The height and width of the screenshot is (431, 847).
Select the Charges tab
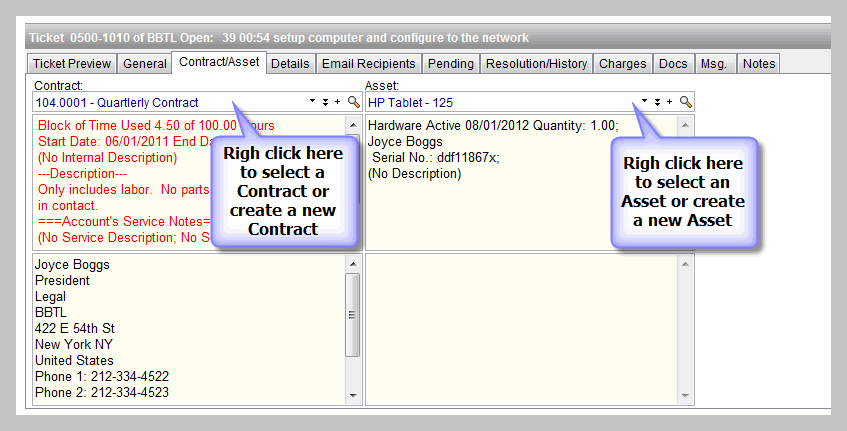click(x=622, y=64)
